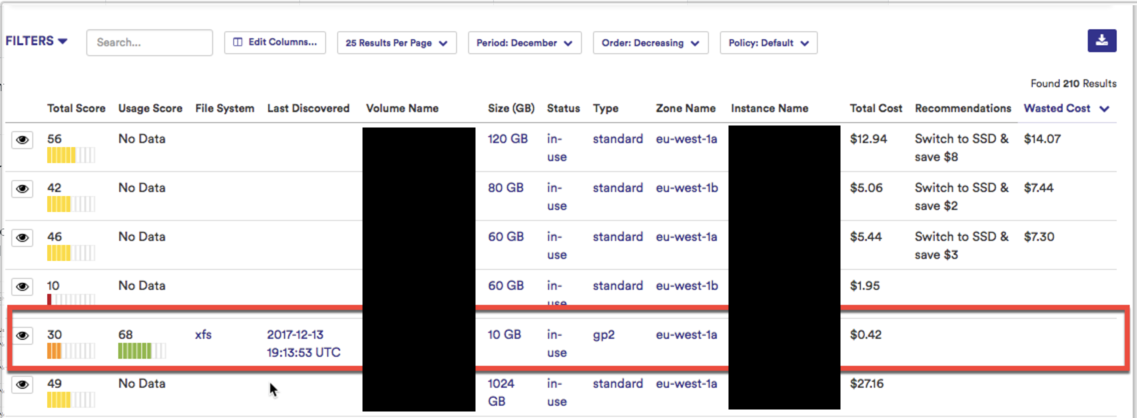Click the Switch to SSD & save $3 recommendation
The height and width of the screenshot is (418, 1137).
click(x=962, y=245)
